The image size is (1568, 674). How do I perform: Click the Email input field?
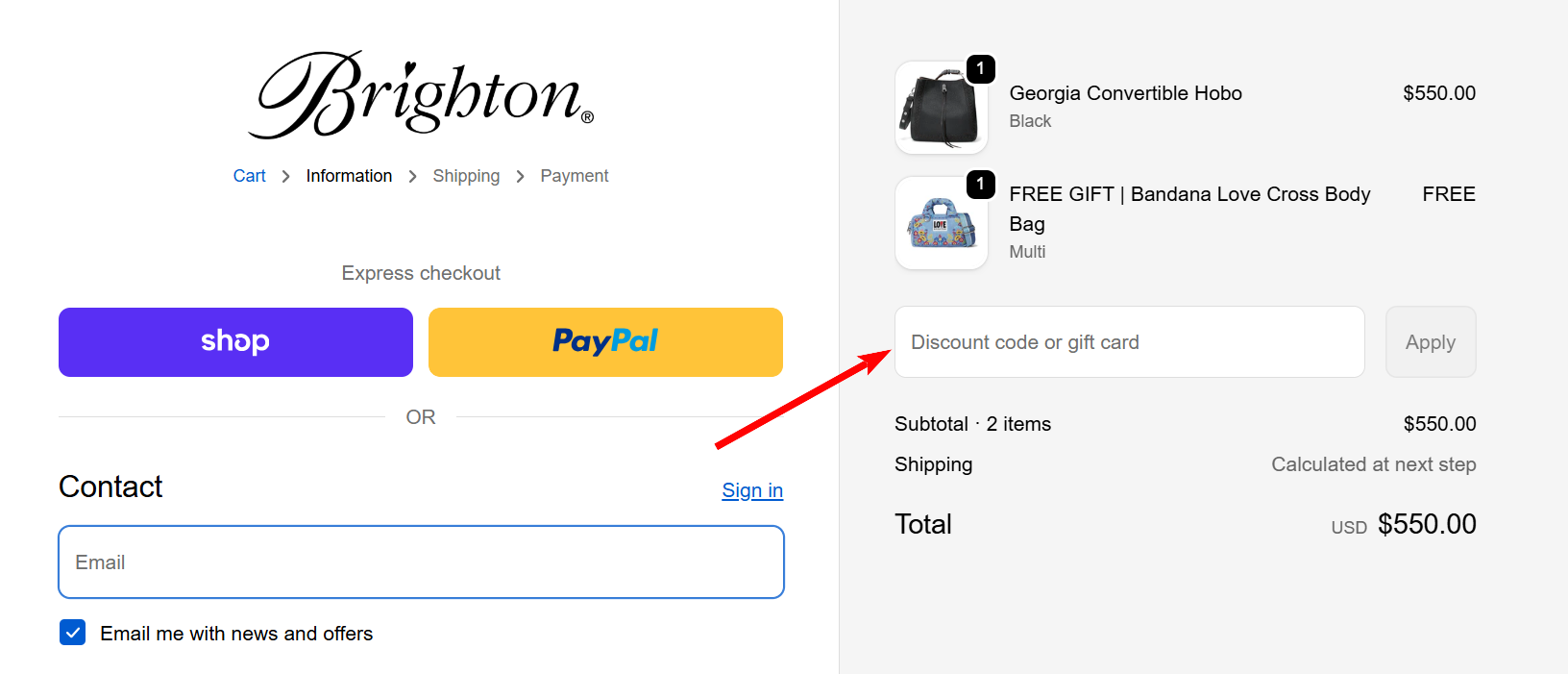point(420,562)
